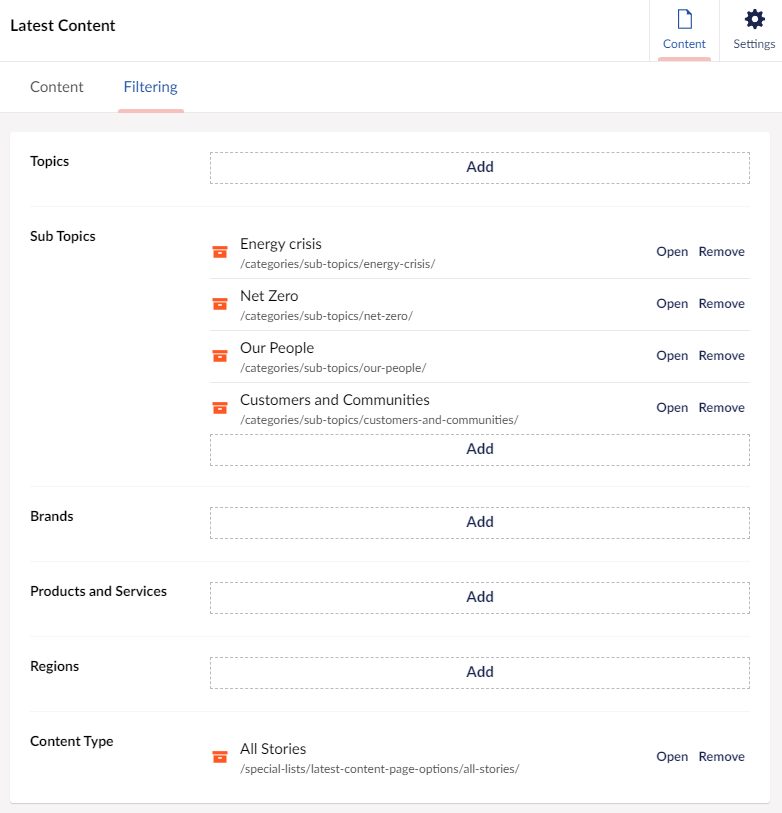Screen dimensions: 782x813
Task: Add a Products and Services filter
Action: tap(480, 597)
